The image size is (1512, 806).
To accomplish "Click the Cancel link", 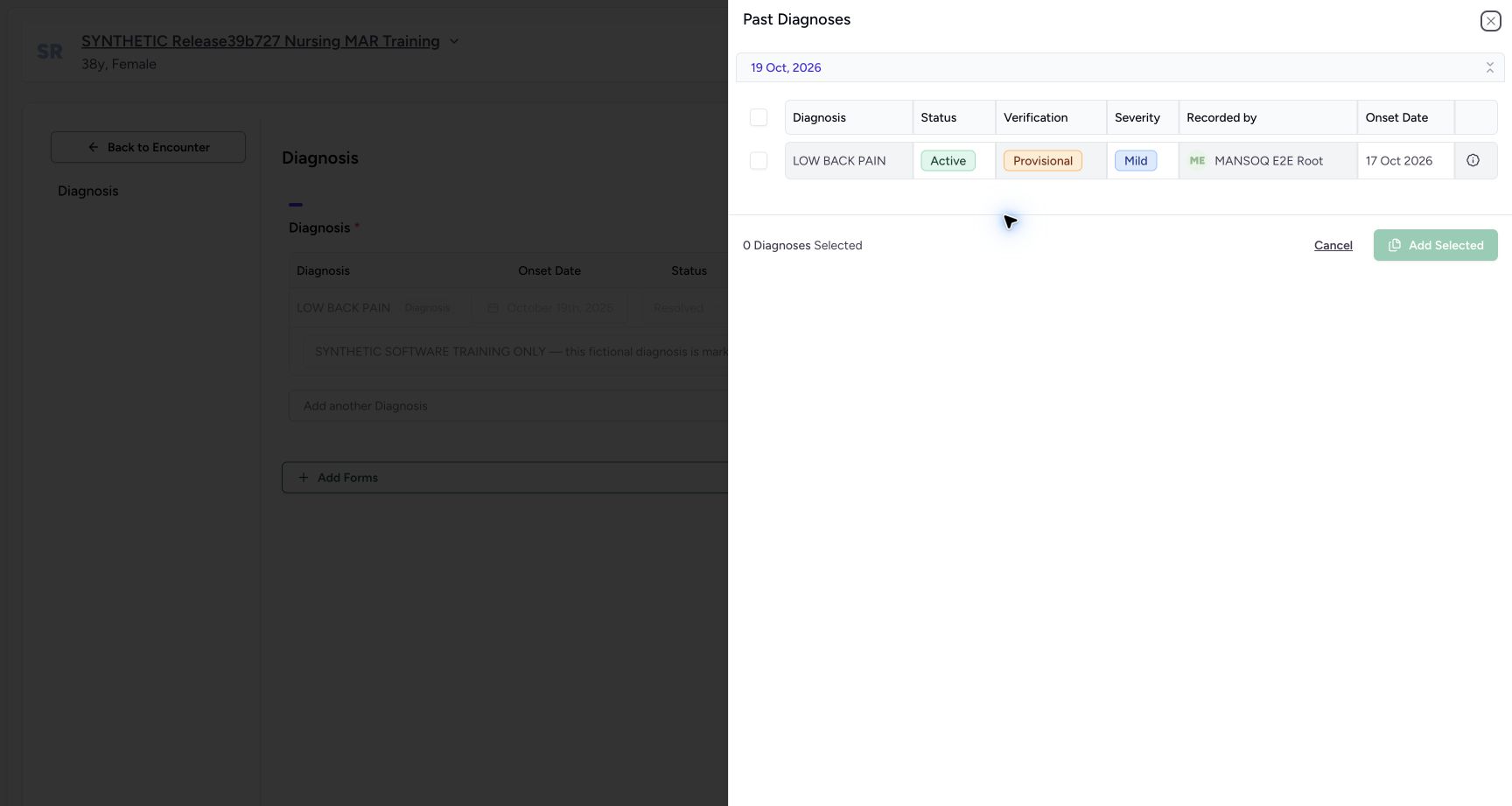I will click(1333, 245).
